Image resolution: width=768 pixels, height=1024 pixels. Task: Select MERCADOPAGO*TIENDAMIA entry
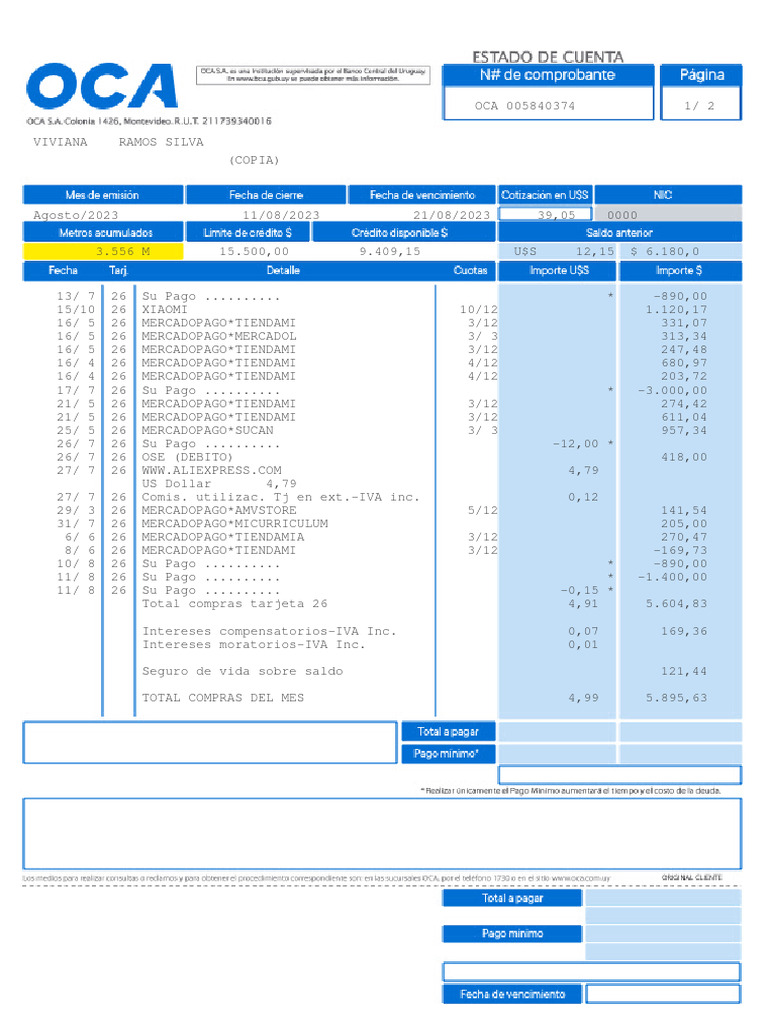pyautogui.click(x=223, y=537)
